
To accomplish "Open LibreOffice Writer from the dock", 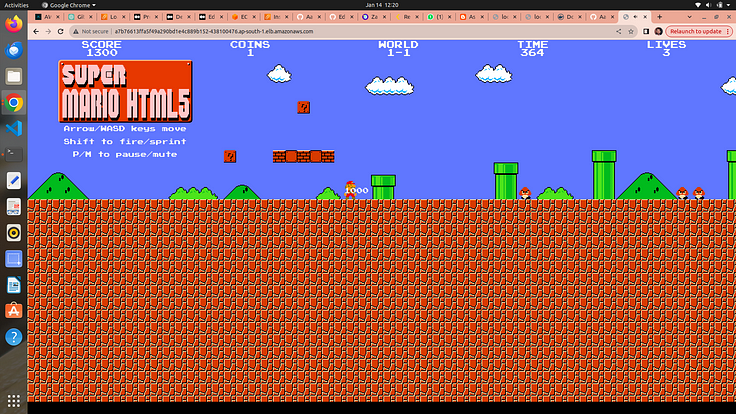I will coord(14,285).
